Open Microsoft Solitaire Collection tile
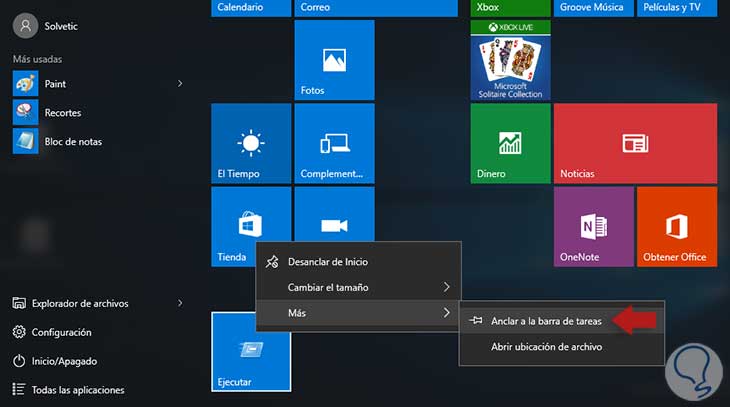Viewport: 730px width, 407px height. (510, 60)
